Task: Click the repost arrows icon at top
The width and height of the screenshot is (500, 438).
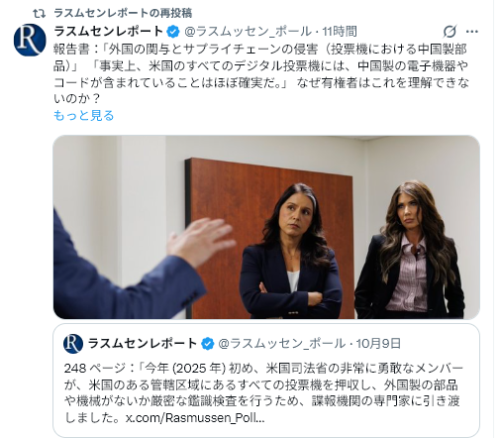Action: (x=40, y=14)
